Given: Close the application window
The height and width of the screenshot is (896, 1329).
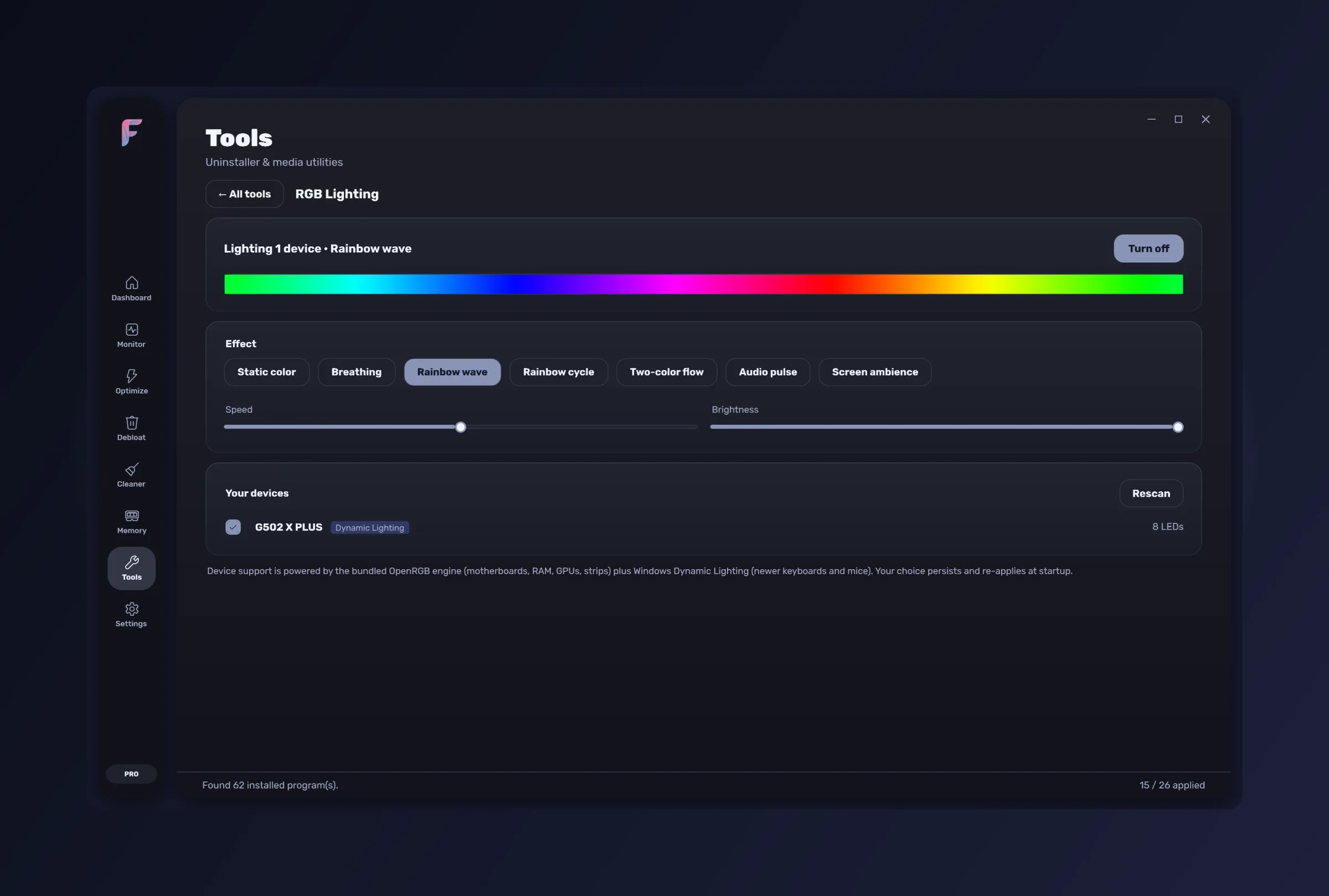Looking at the screenshot, I should pos(1206,120).
